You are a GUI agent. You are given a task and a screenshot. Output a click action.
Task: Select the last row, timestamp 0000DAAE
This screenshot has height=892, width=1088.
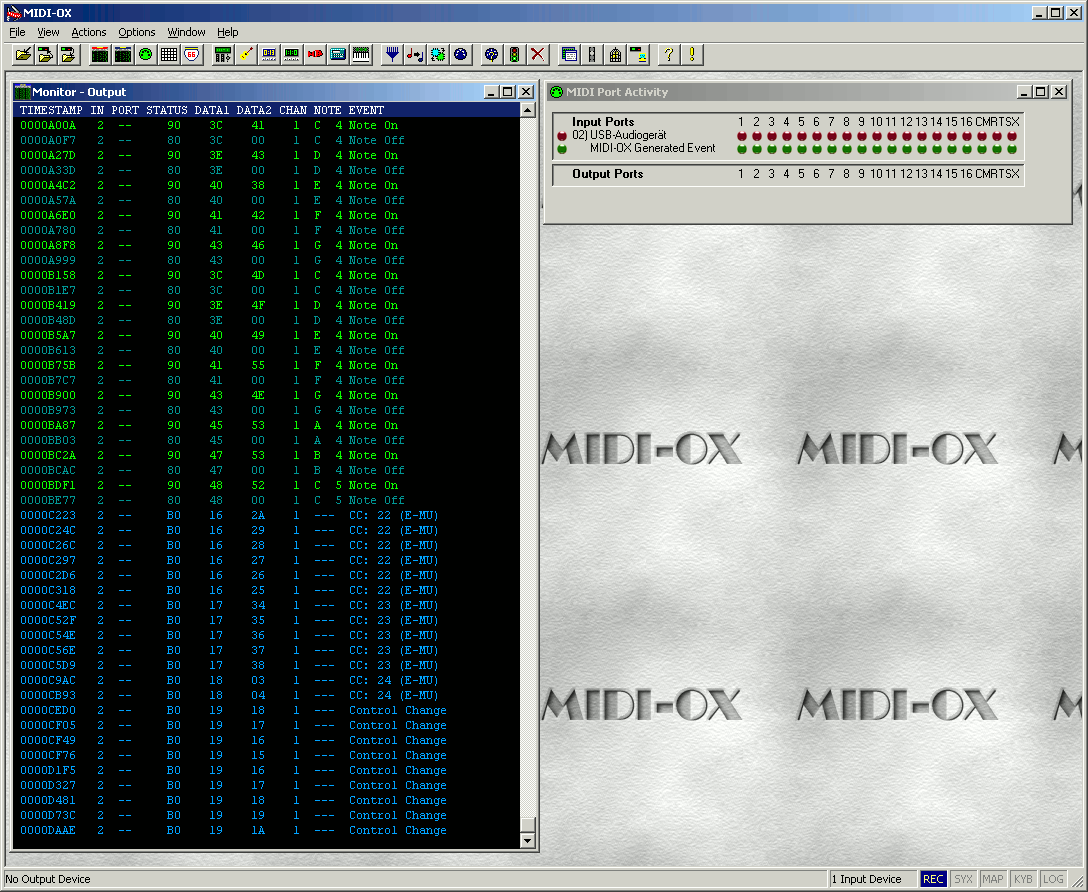coord(266,830)
